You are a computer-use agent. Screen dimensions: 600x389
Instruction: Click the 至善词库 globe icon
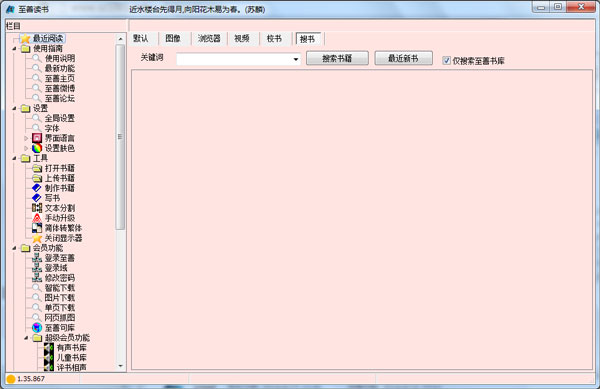[x=37, y=327]
